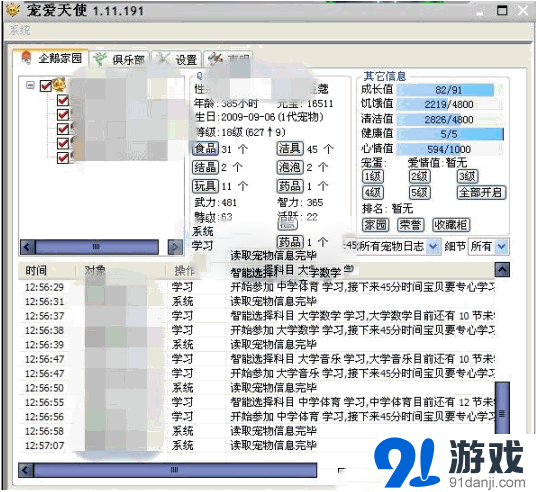
Task: Click log list scroll up arrow
Action: coord(502,270)
